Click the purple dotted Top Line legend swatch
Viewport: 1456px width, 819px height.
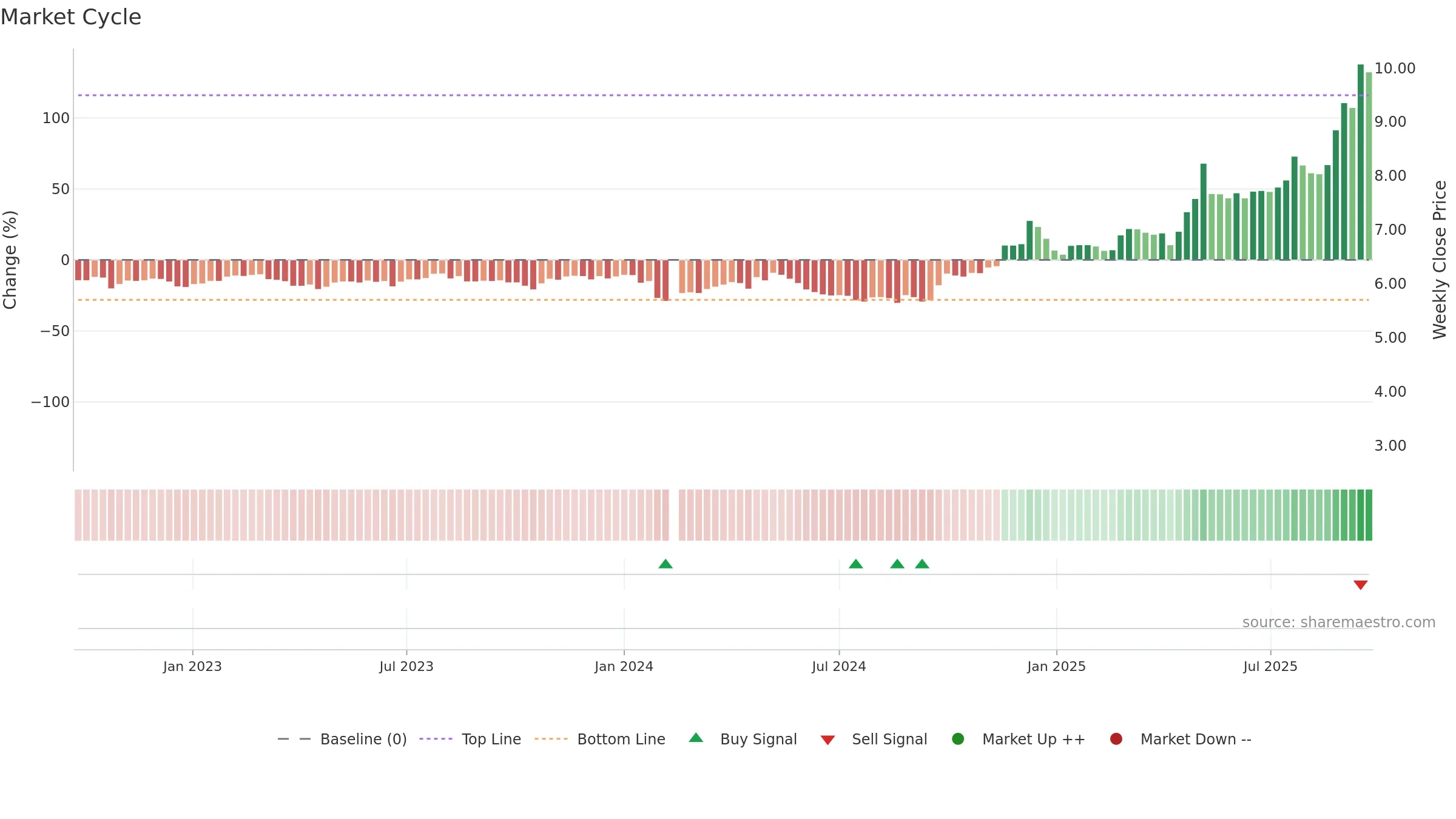tap(436, 739)
